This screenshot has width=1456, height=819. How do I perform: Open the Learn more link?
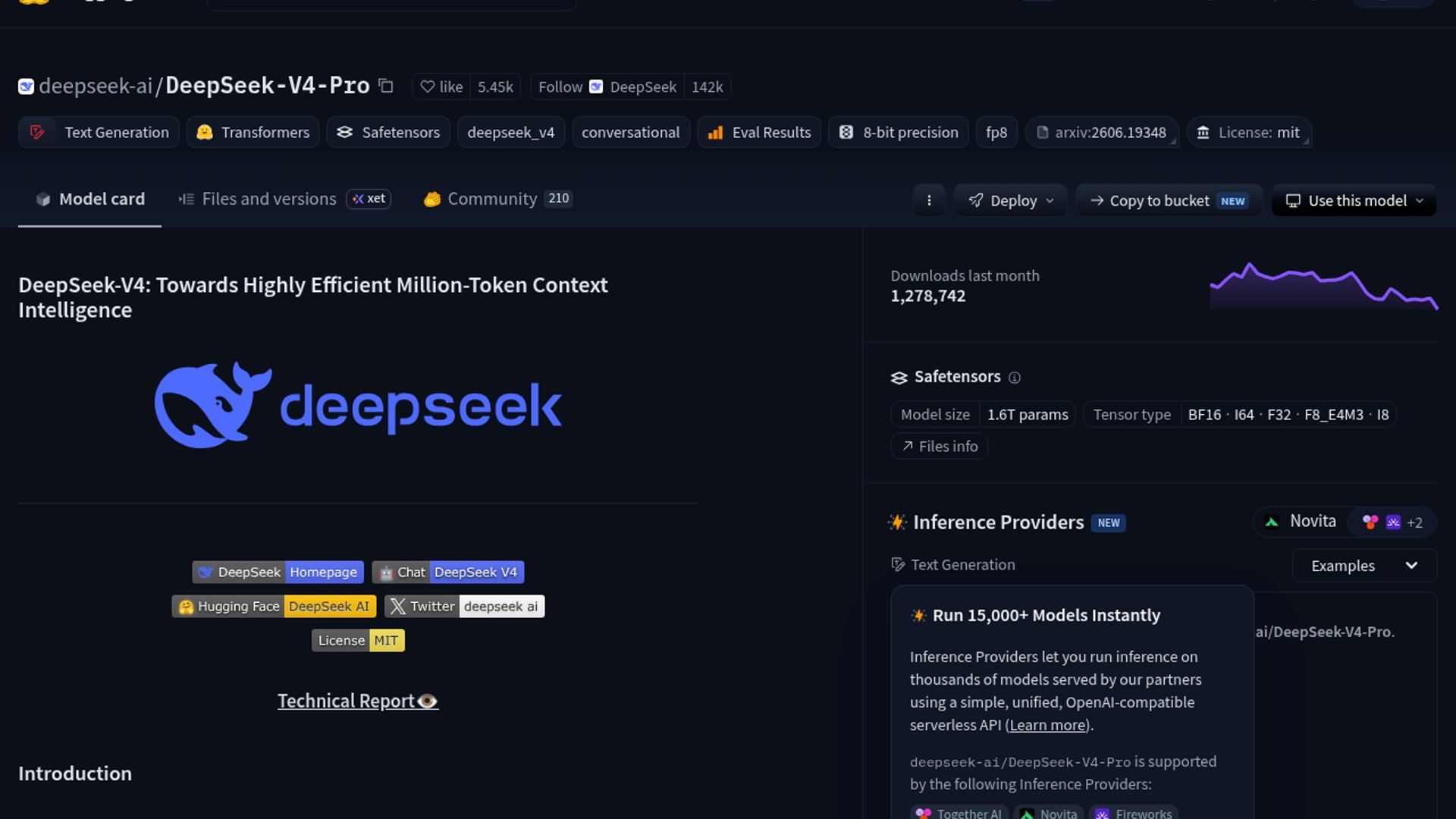tap(1047, 726)
